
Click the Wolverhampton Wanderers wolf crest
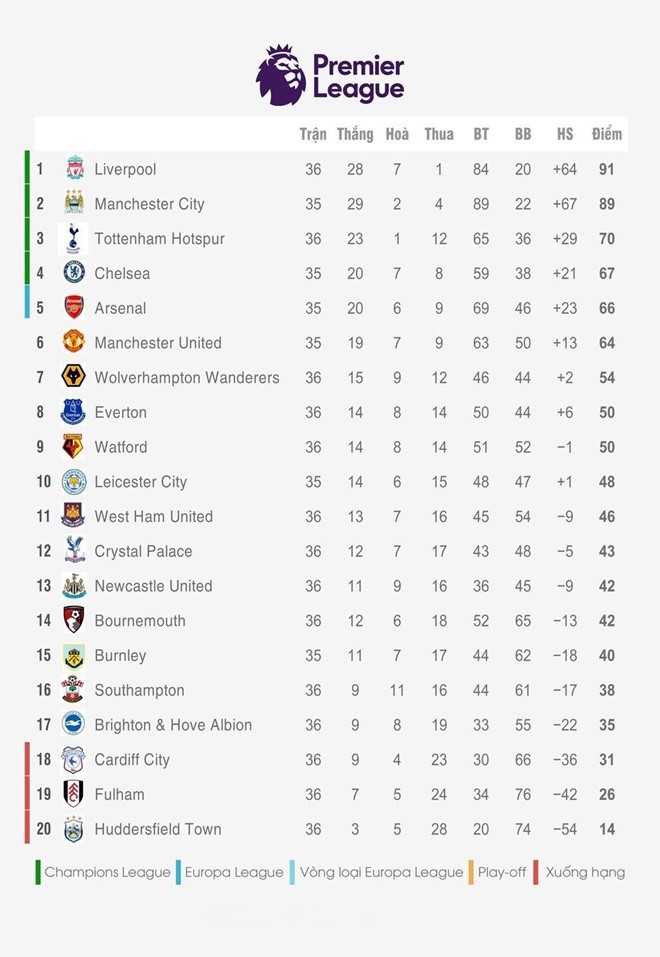pyautogui.click(x=74, y=377)
